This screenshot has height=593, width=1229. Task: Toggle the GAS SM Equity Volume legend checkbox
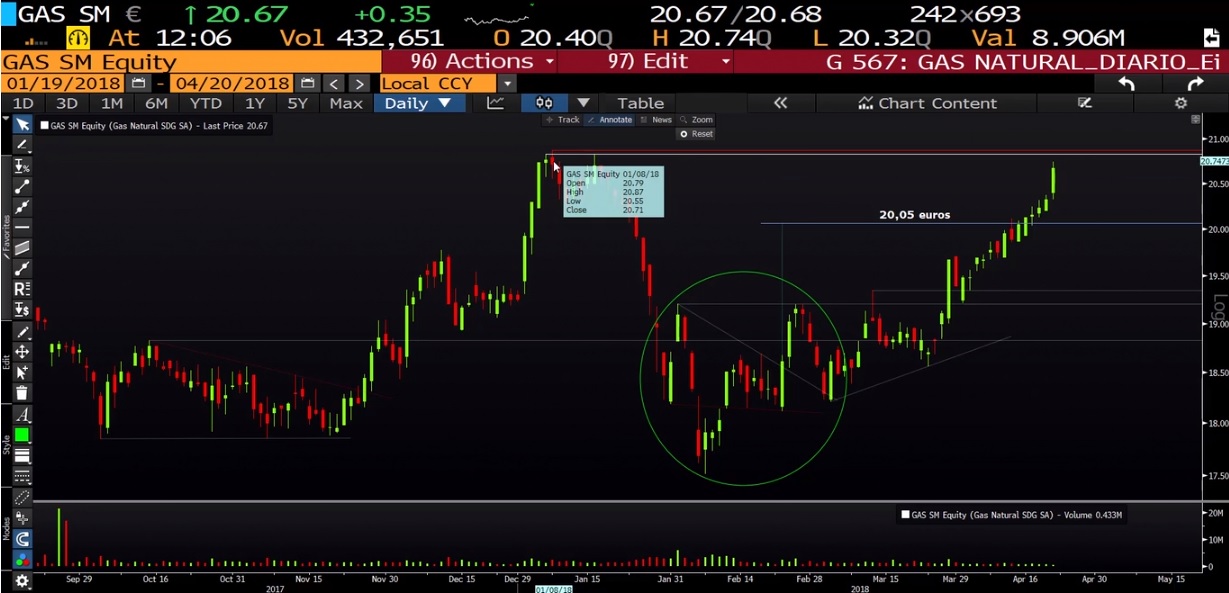tap(905, 515)
